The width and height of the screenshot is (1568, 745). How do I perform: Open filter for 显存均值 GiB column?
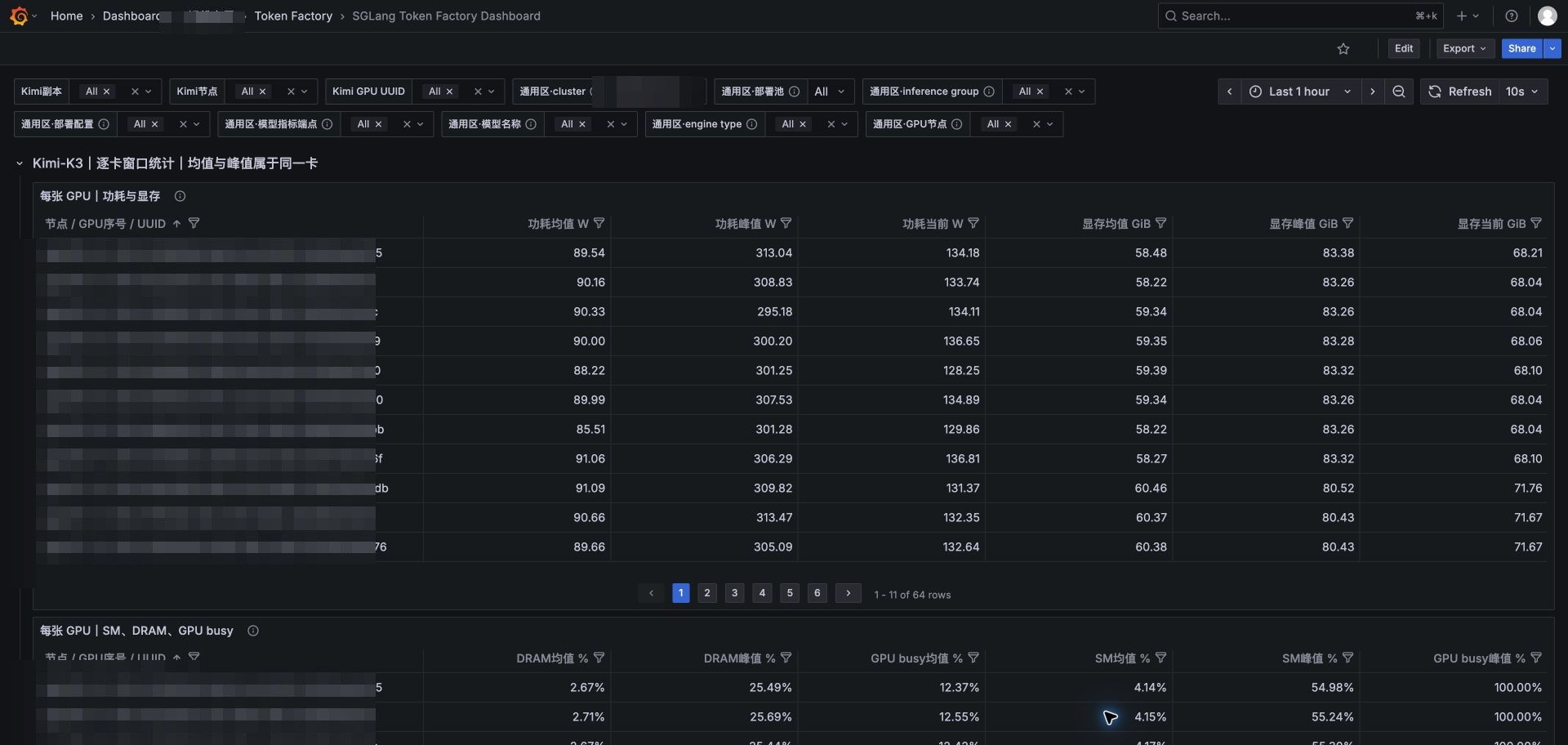click(1160, 223)
